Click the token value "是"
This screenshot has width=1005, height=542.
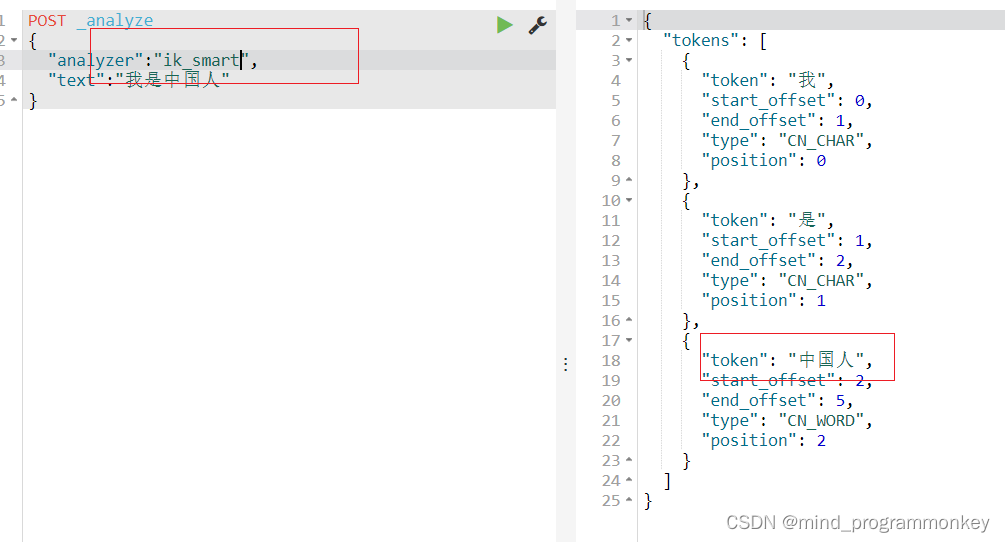coord(807,220)
